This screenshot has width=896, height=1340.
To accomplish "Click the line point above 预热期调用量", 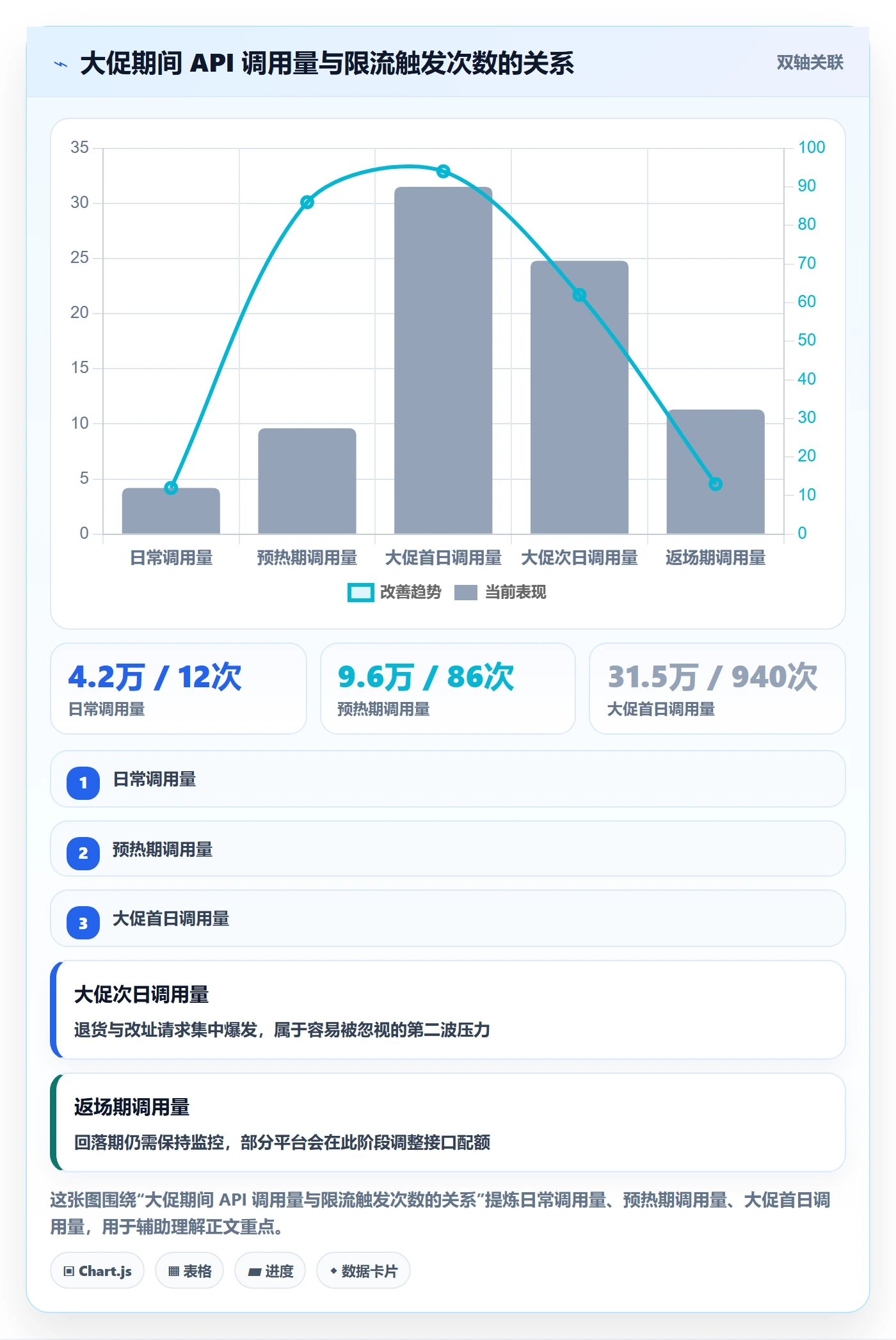I will (307, 202).
